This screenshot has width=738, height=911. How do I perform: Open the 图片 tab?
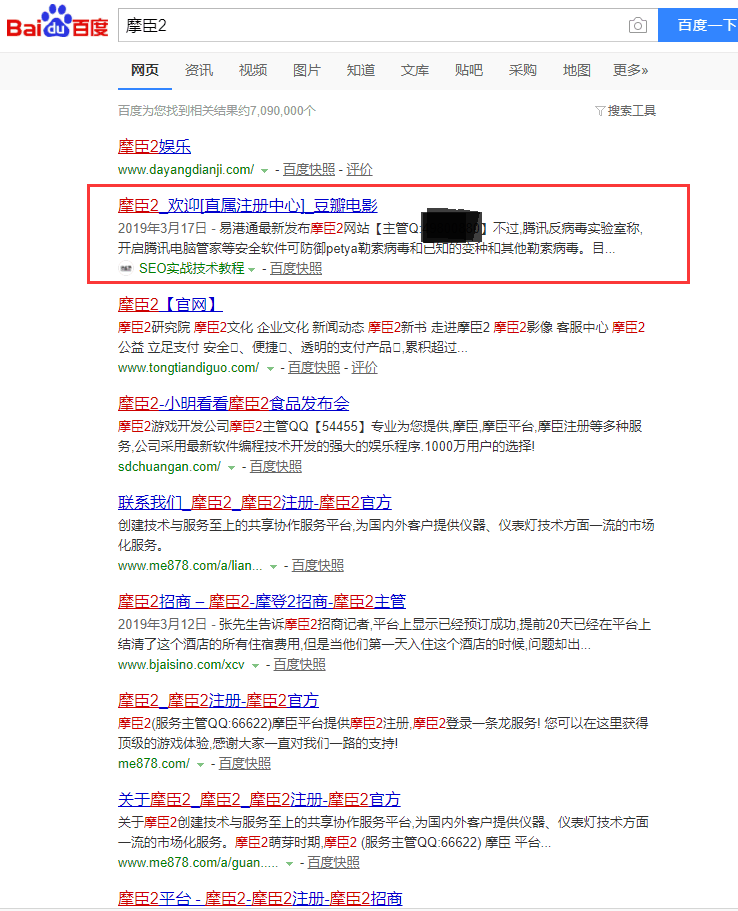coord(307,70)
